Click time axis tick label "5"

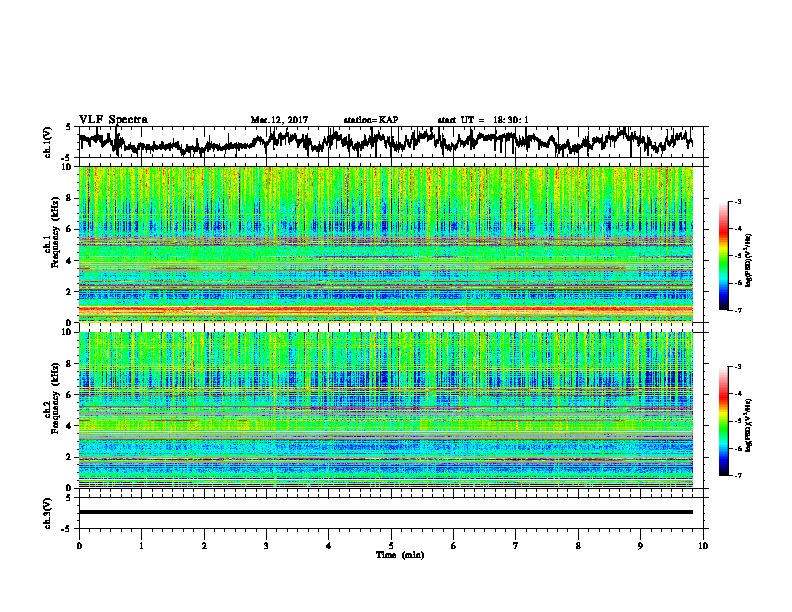[x=391, y=546]
